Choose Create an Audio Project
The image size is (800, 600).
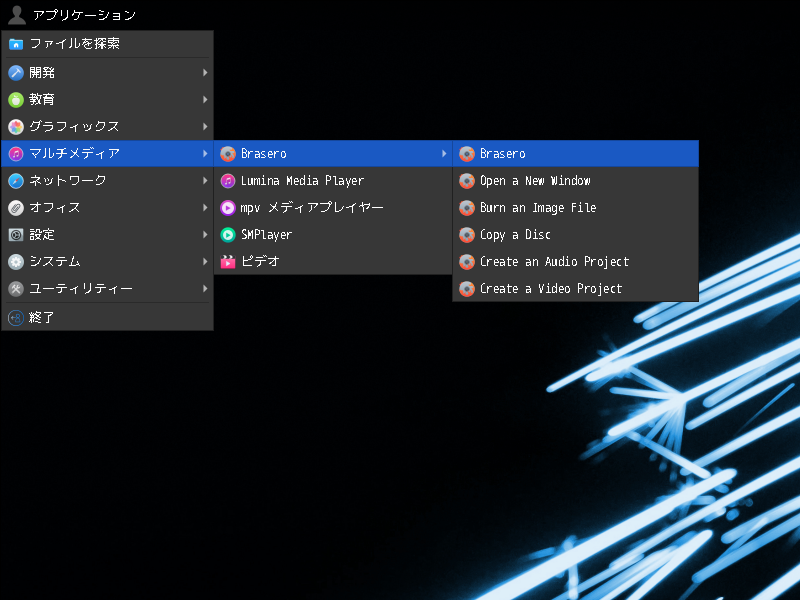576,262
